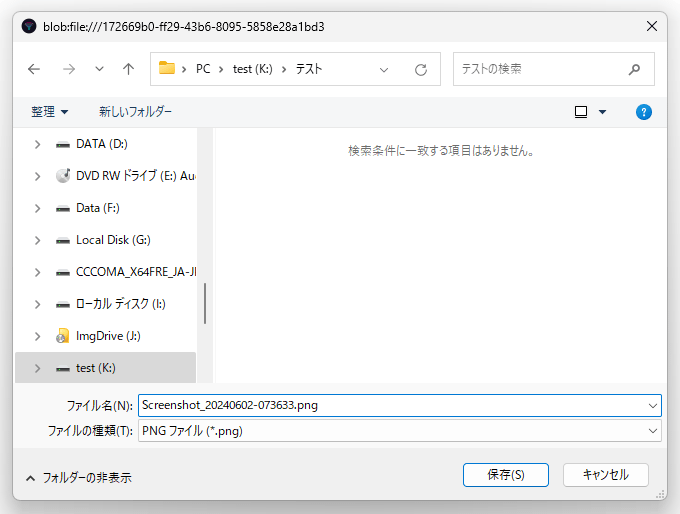Expand the CCCOMA_X64FRE_JA-JI node

[37, 272]
